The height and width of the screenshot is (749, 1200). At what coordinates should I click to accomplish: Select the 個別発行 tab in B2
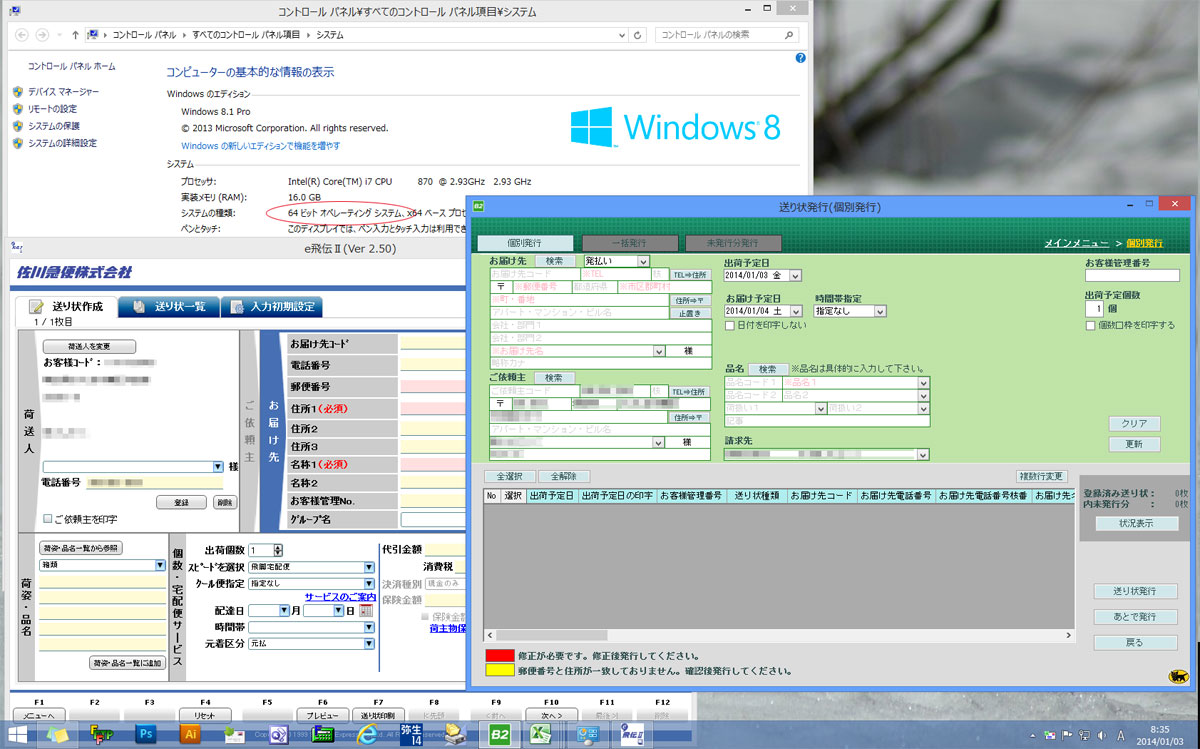point(526,243)
